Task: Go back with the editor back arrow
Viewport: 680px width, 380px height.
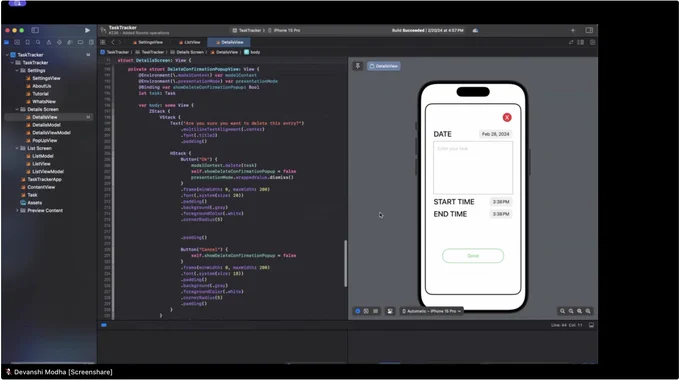Action: point(113,42)
